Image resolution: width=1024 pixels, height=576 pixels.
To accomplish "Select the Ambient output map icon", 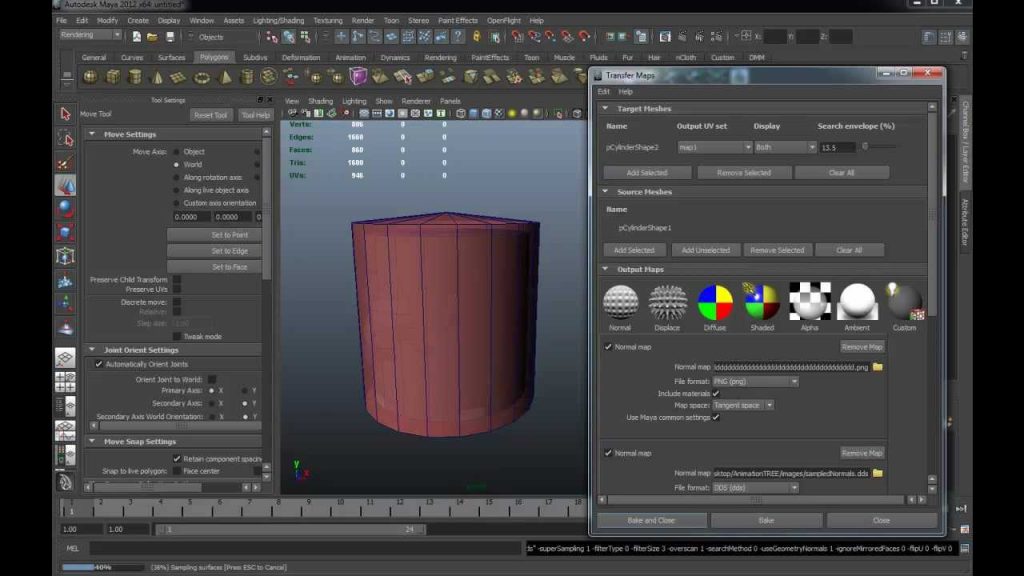I will click(857, 301).
